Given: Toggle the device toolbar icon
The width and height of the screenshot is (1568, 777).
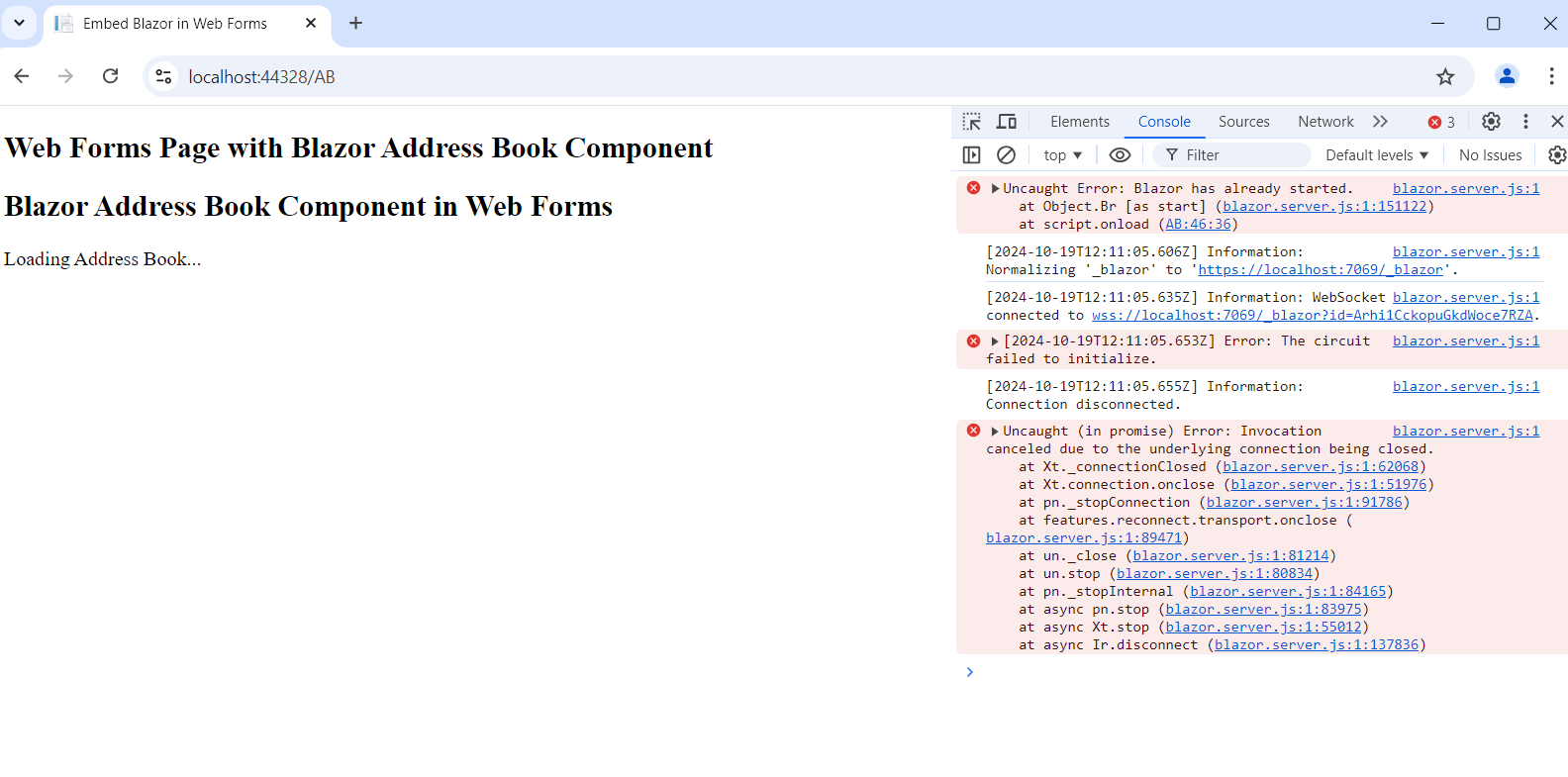Looking at the screenshot, I should click(1007, 122).
